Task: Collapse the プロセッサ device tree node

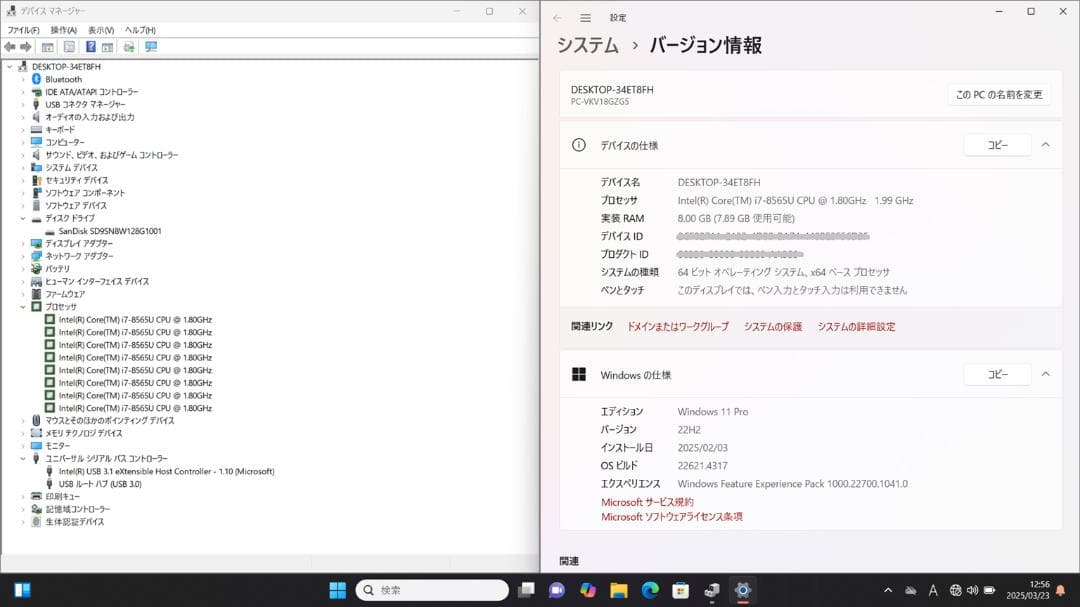Action: (x=25, y=307)
